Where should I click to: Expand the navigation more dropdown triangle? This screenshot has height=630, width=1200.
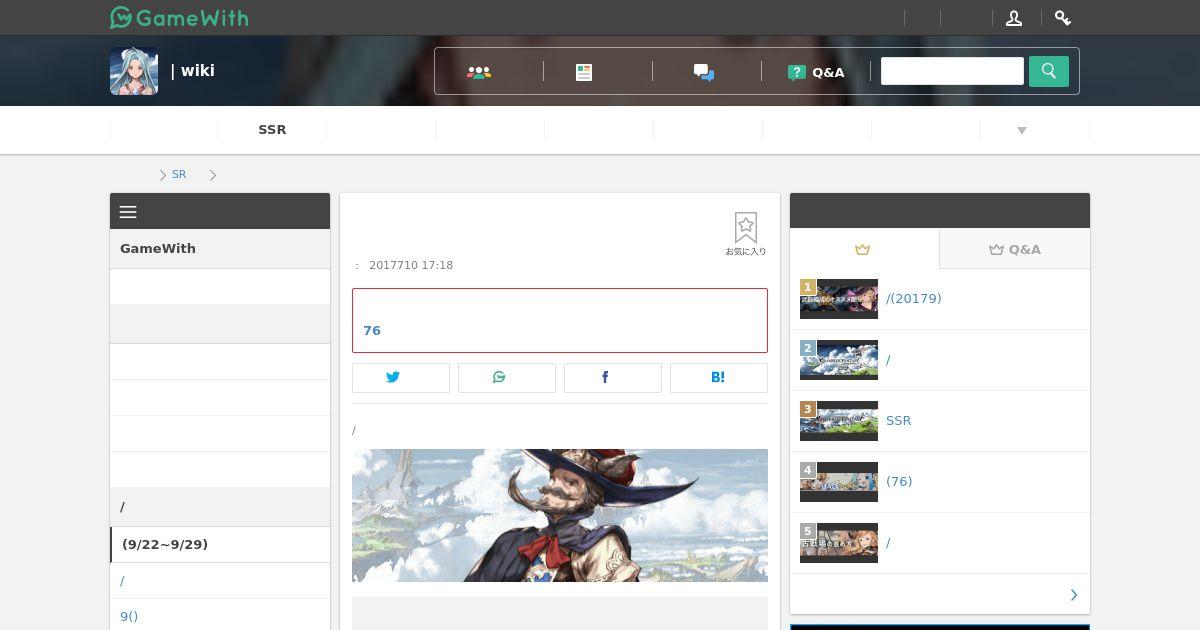(1022, 130)
